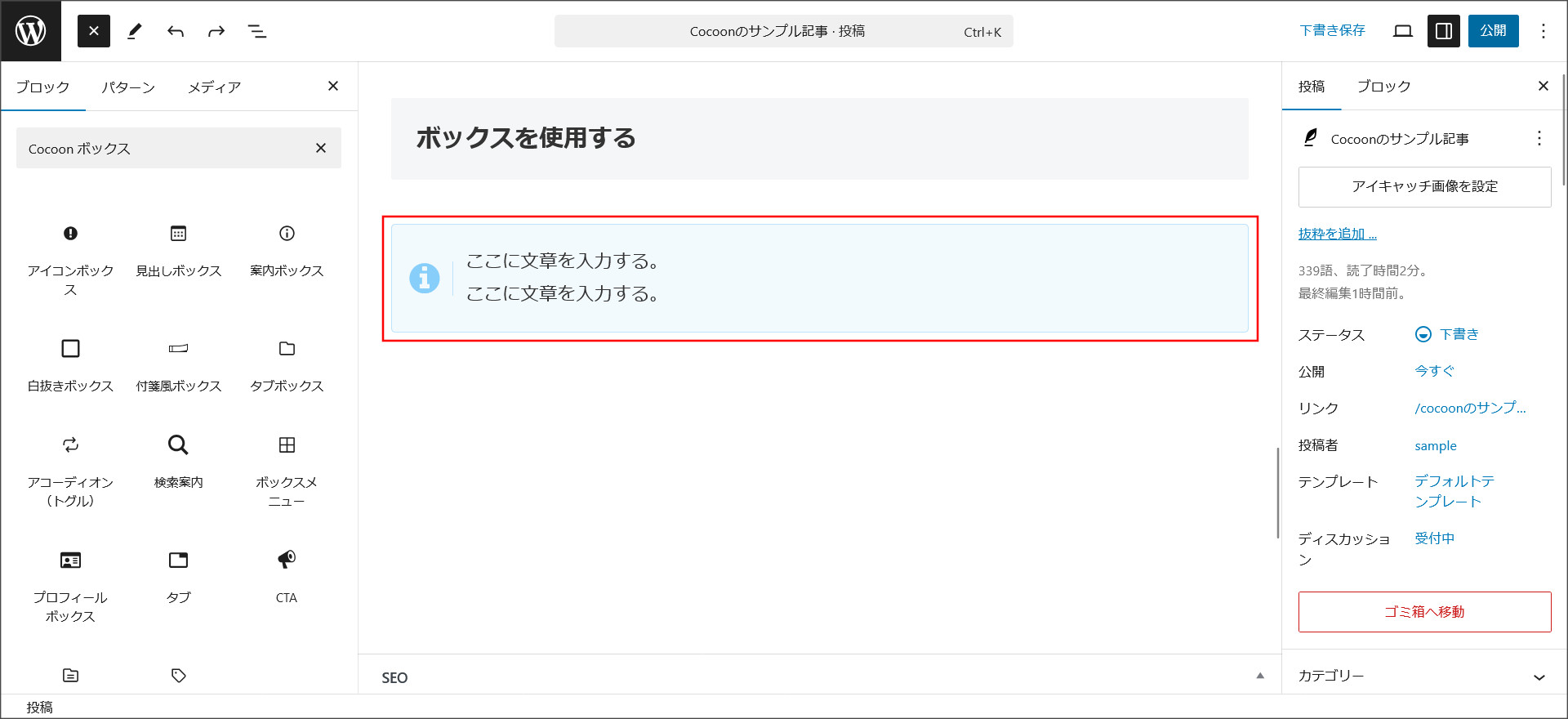Switch to the ブロック inserter tab
This screenshot has width=1568, height=719.
42,87
